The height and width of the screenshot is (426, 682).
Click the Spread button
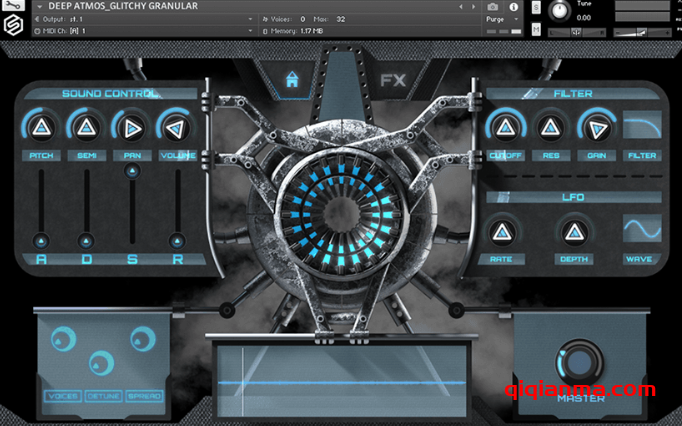click(x=143, y=397)
